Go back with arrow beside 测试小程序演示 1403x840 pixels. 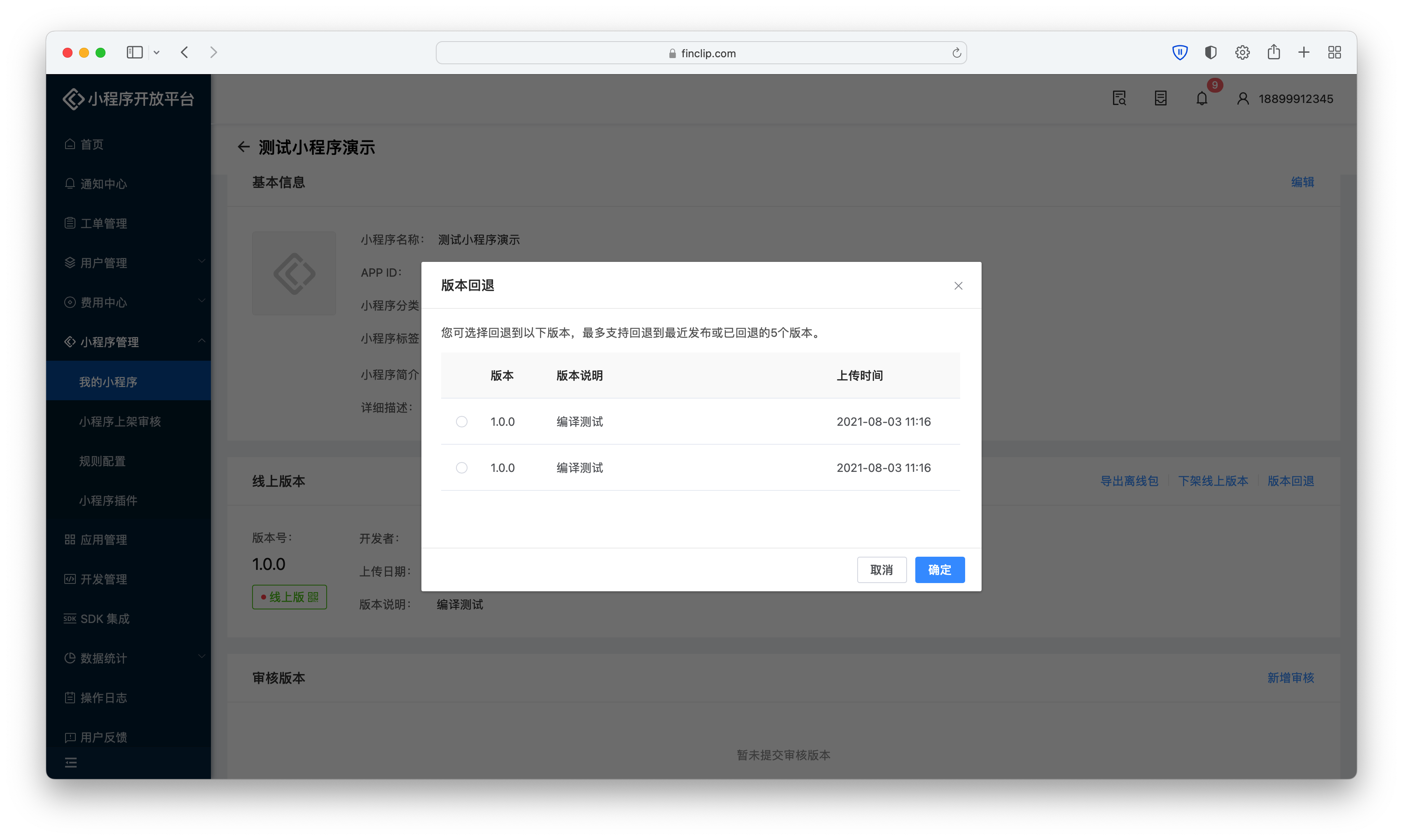pyautogui.click(x=243, y=147)
